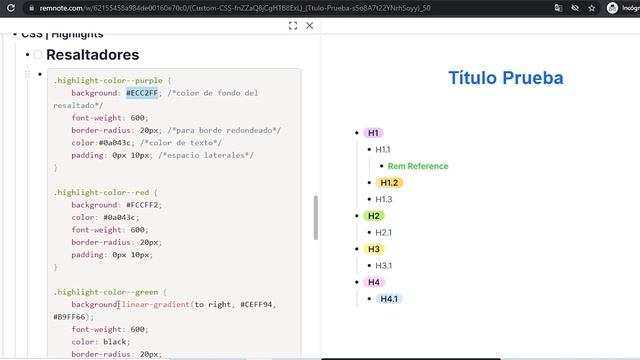
Task: Select the H1.1 item
Action: point(383,149)
